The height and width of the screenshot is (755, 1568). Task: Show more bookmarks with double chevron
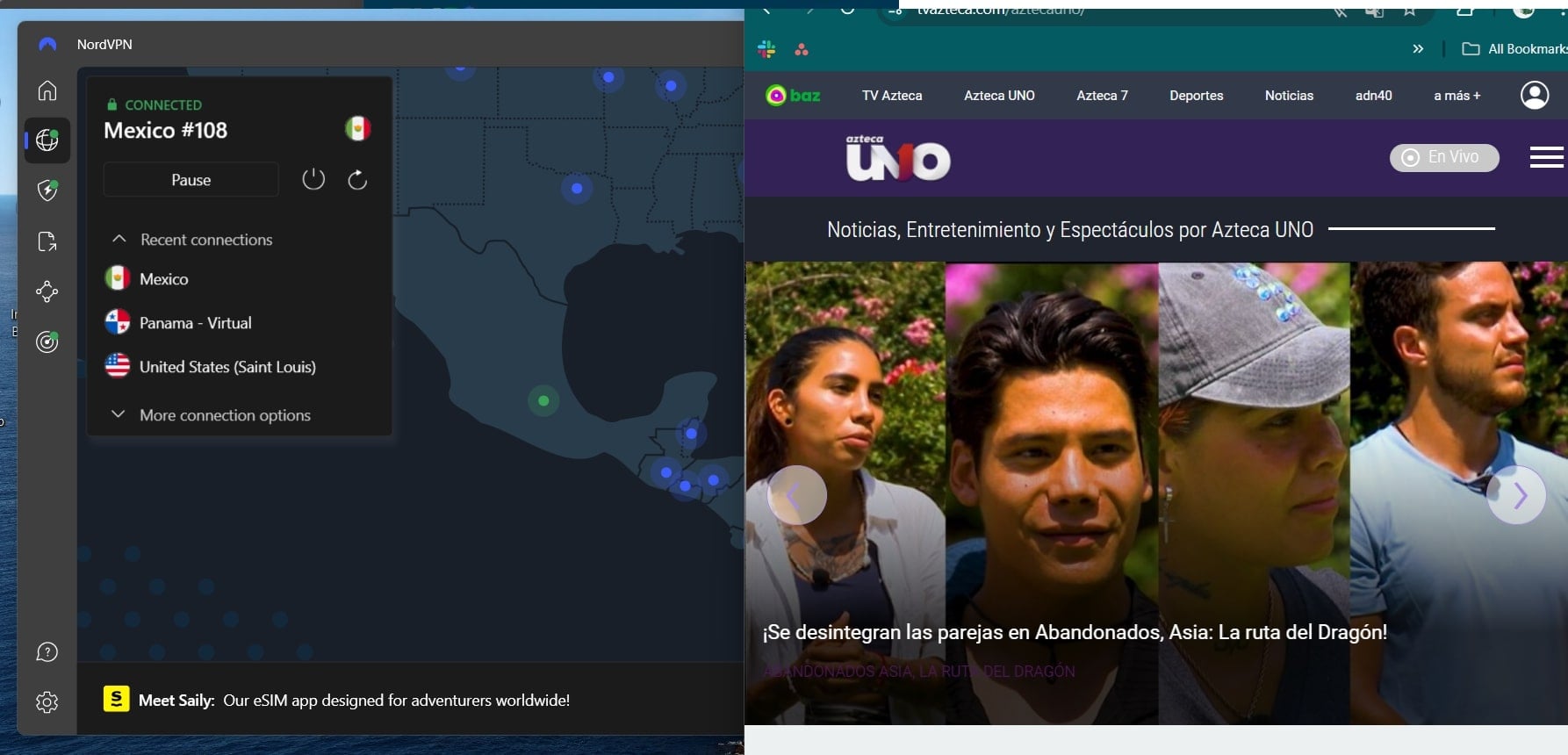coord(1418,49)
